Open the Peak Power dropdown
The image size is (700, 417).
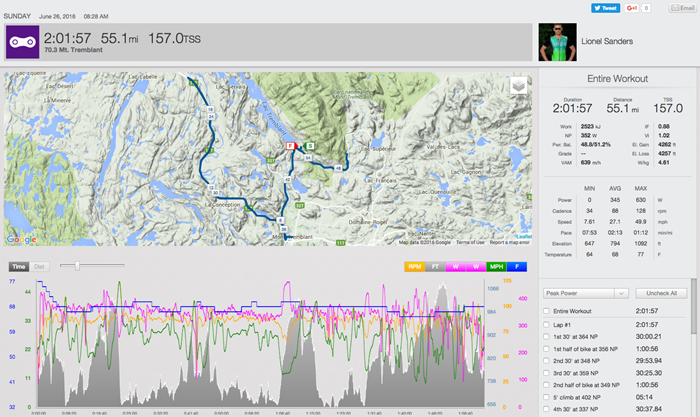pos(586,293)
